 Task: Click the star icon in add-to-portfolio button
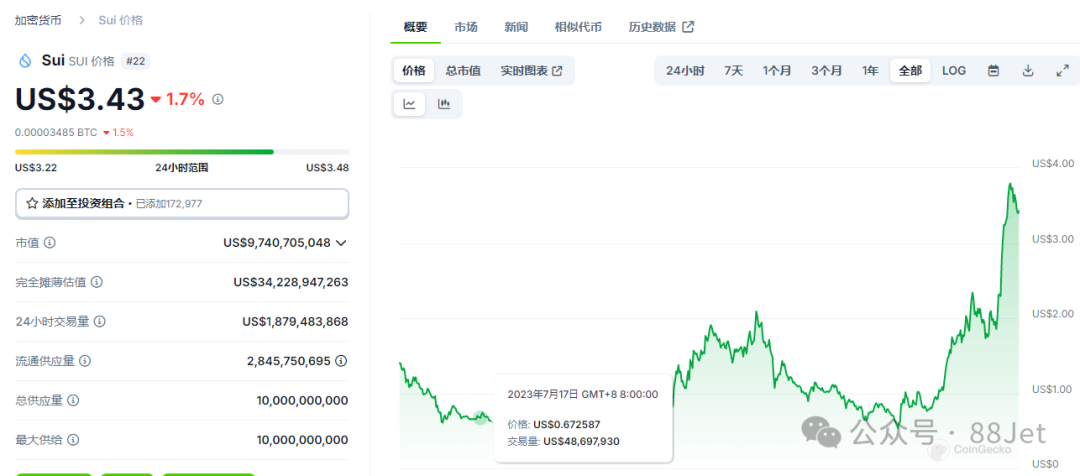coord(32,203)
